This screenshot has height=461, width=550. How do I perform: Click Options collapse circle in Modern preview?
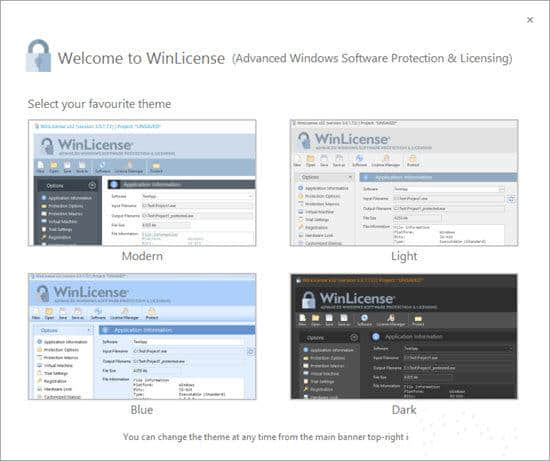(92, 186)
